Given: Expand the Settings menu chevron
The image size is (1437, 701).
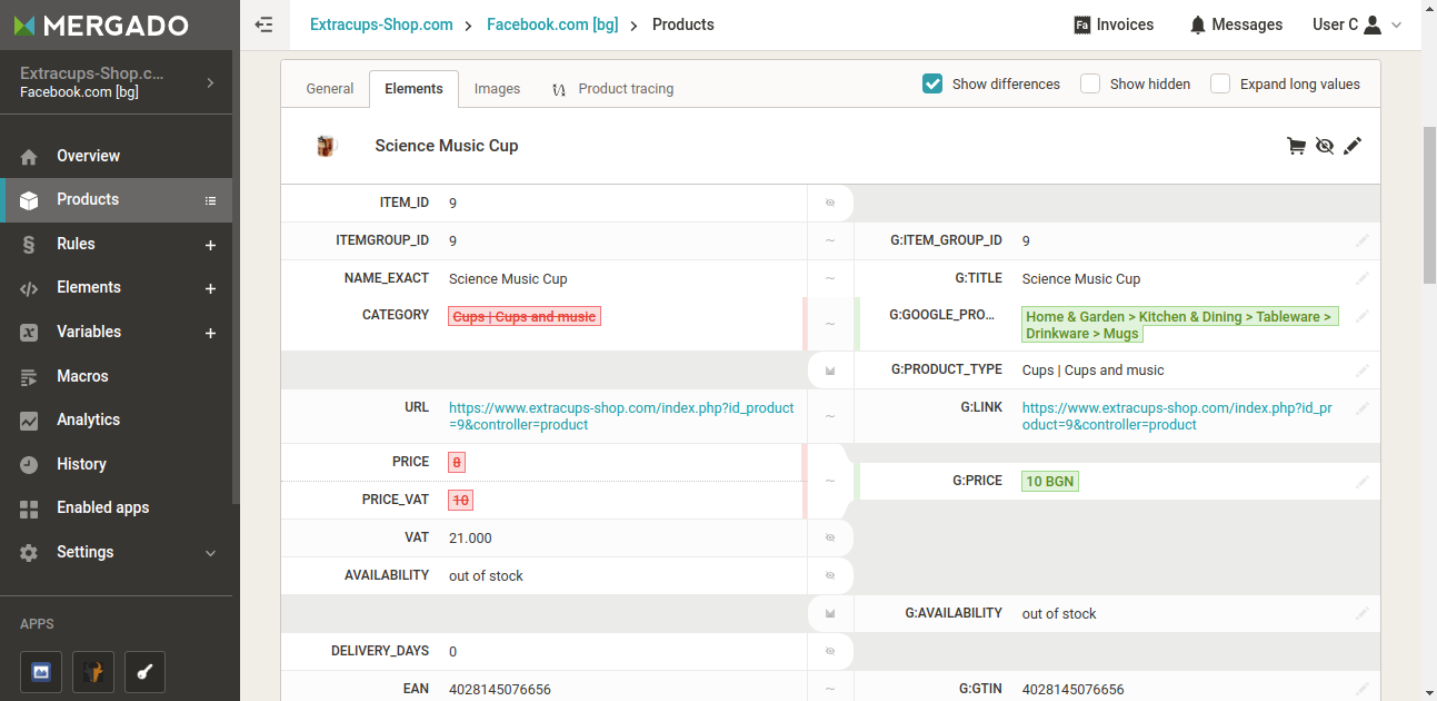Looking at the screenshot, I should [x=210, y=552].
